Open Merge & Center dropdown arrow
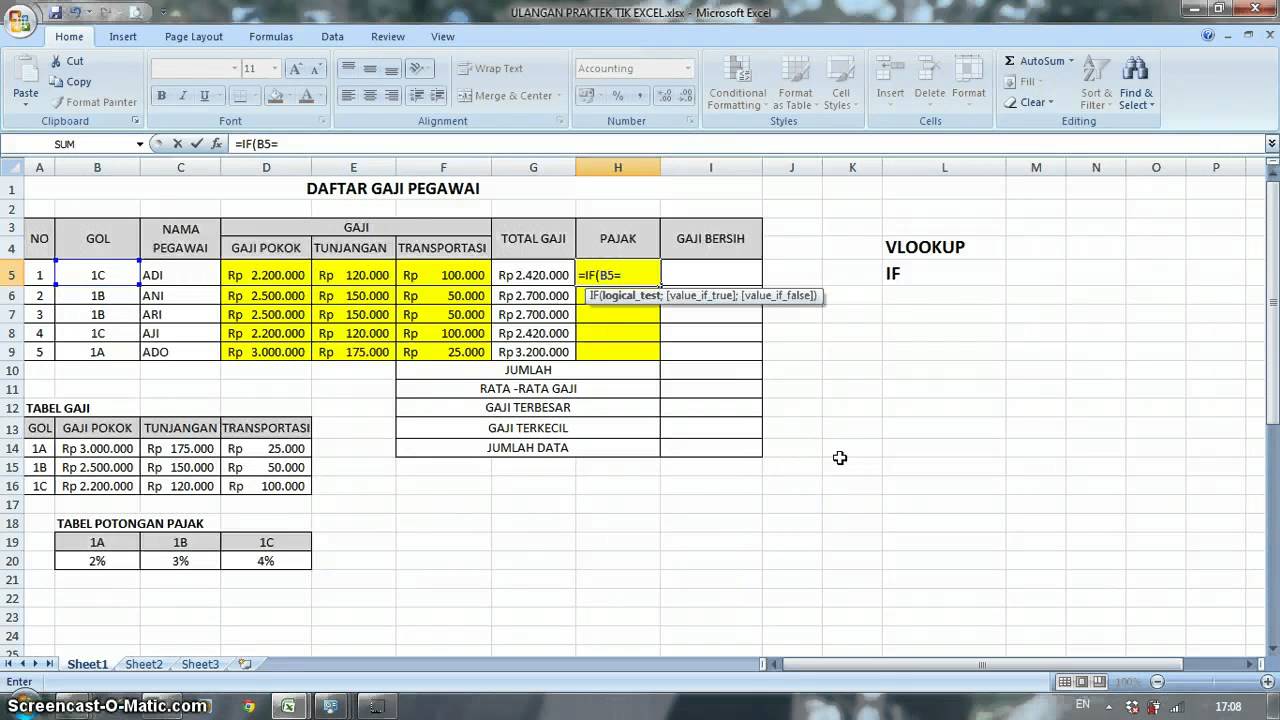Screen dimensions: 1280x720 (x=560, y=96)
